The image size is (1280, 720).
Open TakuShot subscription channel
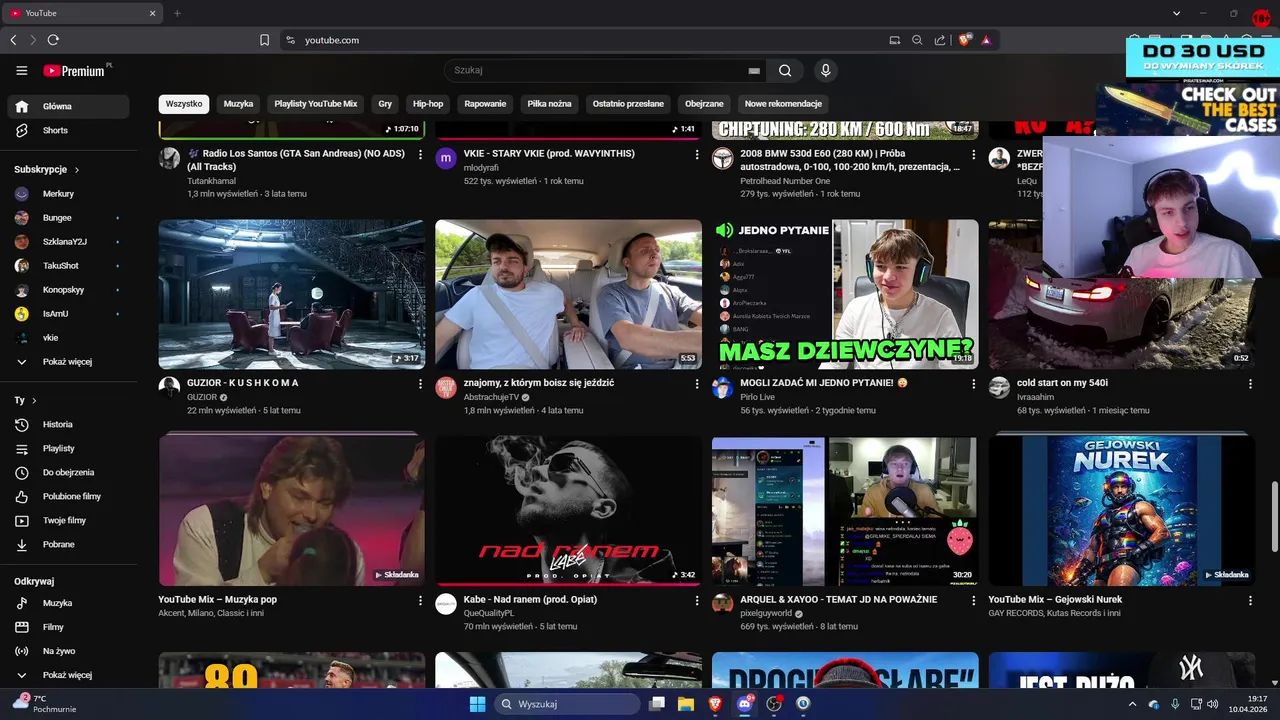point(68,266)
